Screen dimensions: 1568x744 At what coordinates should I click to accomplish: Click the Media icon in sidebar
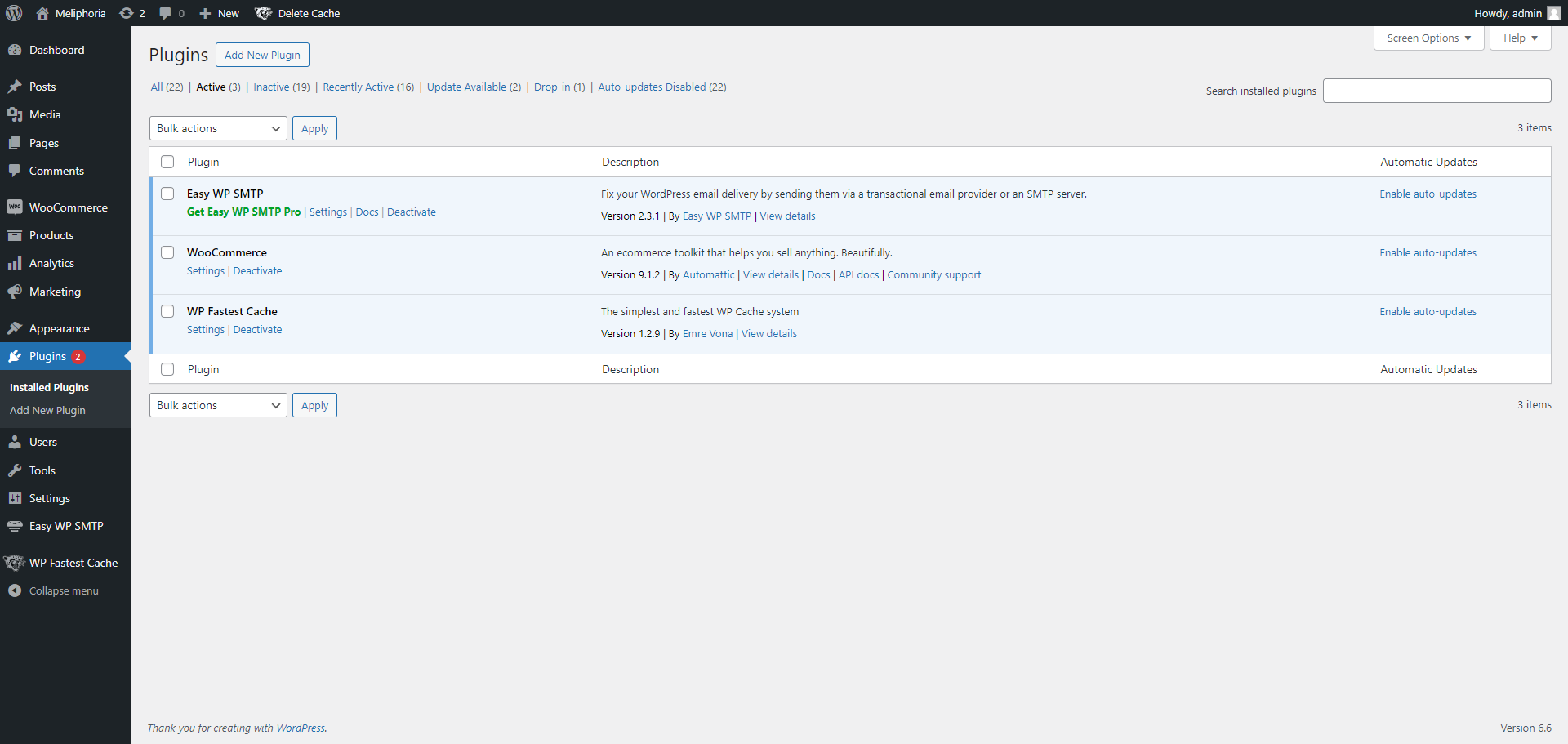click(15, 114)
